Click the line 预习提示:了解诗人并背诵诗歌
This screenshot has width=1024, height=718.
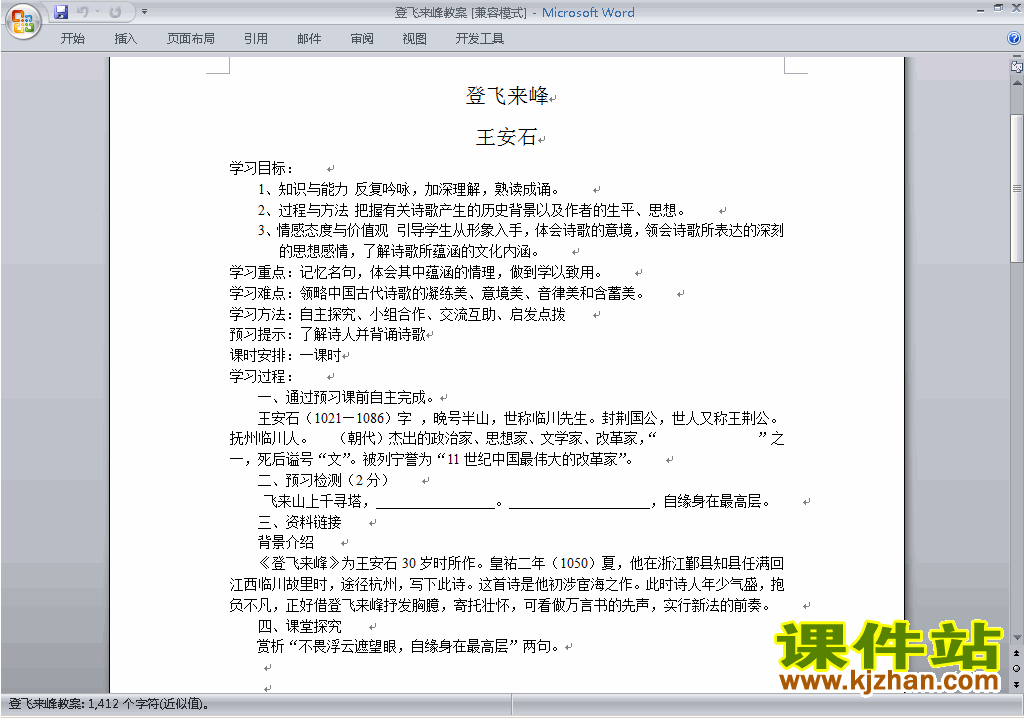[x=327, y=335]
